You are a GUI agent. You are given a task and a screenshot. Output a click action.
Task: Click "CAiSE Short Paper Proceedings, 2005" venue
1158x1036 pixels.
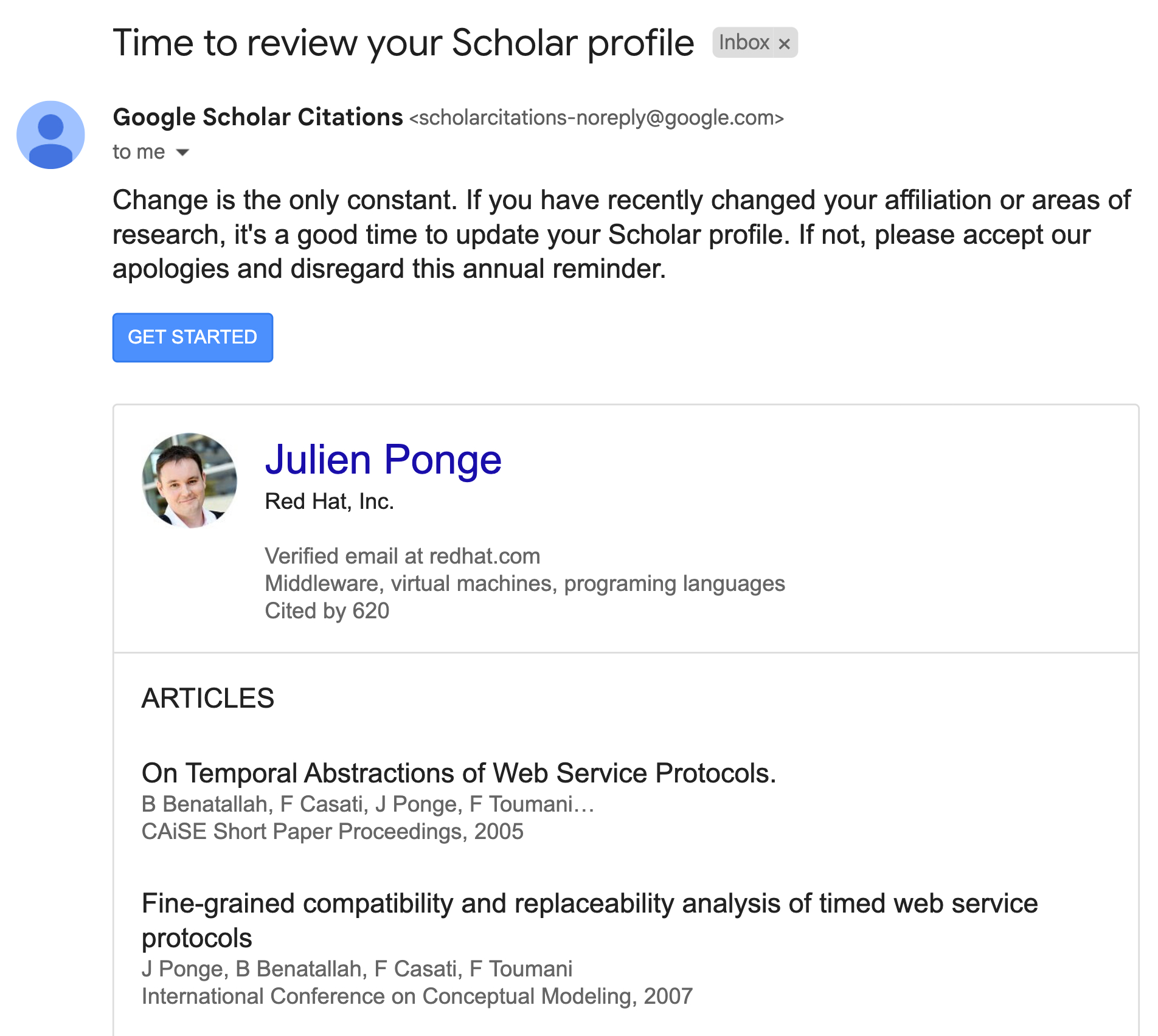333,832
